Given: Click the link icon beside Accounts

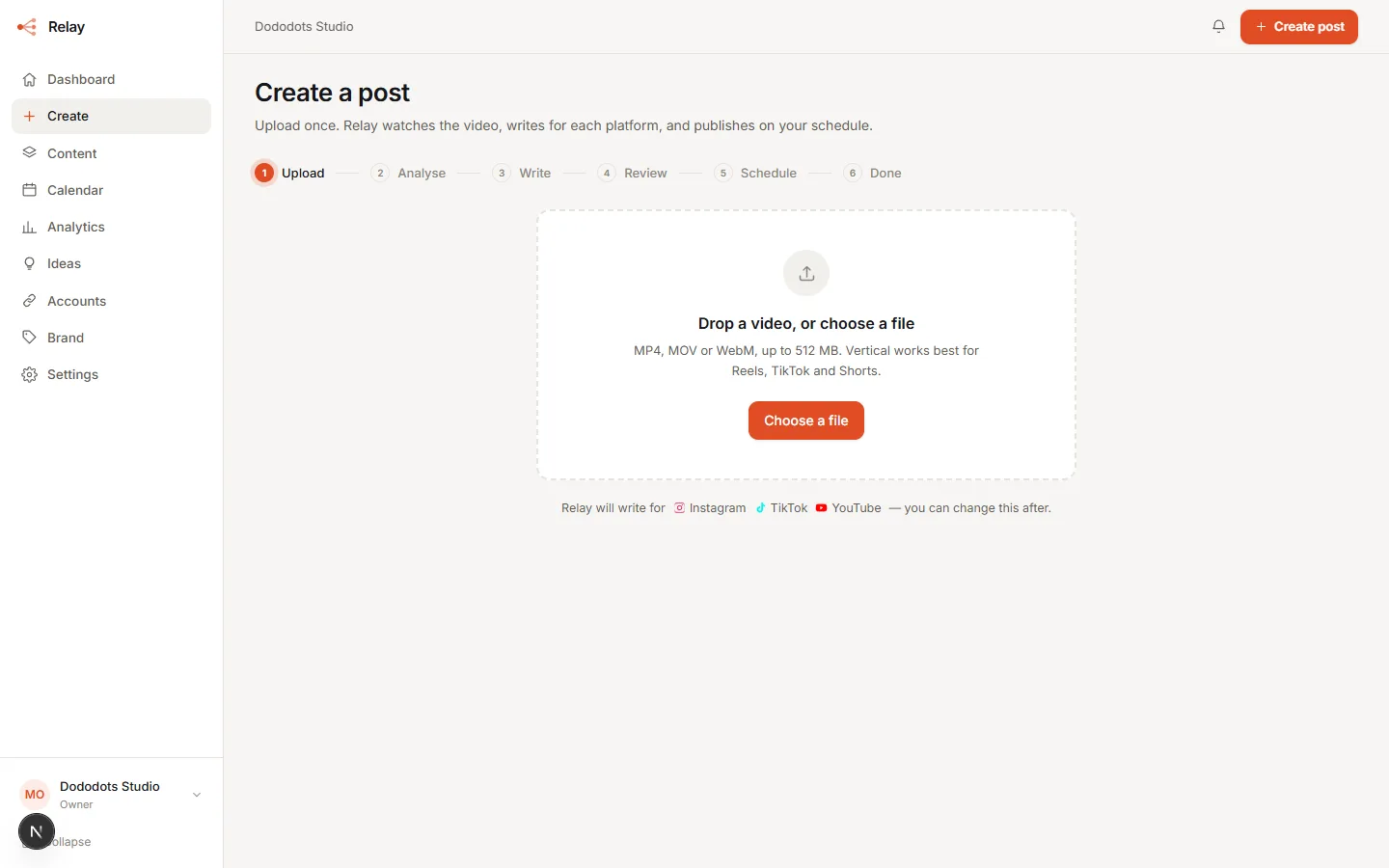Looking at the screenshot, I should tap(30, 301).
